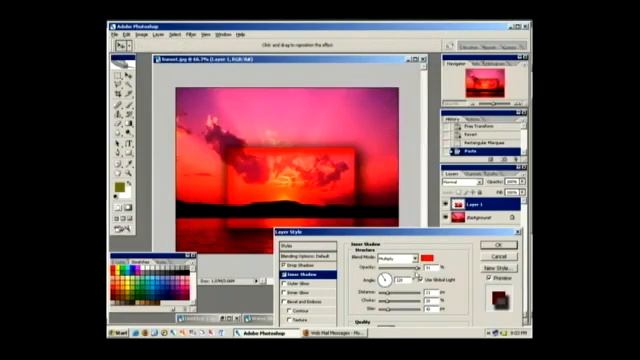This screenshot has height=360, width=640.
Task: Click the Inner Shadow Opacity slider
Action: pyautogui.click(x=399, y=268)
